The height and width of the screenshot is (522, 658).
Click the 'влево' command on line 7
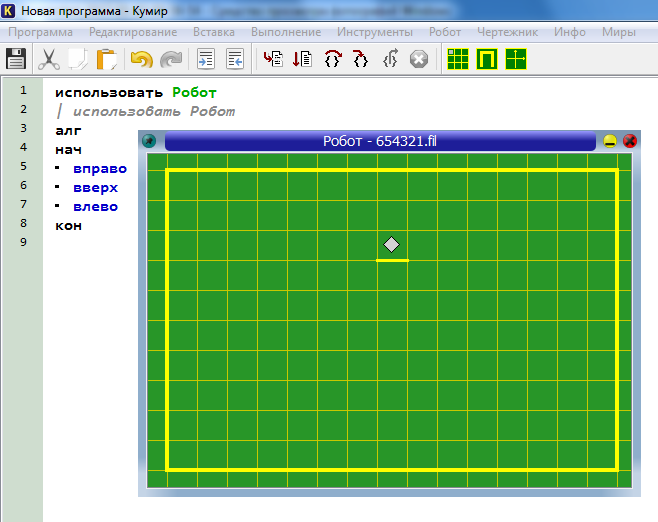pos(95,207)
